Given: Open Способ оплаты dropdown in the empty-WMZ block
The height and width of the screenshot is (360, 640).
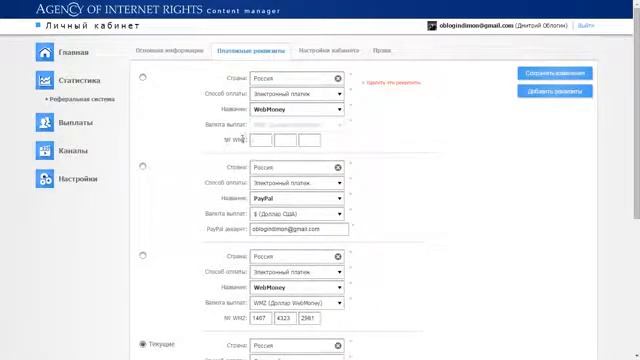Looking at the screenshot, I should coord(297,94).
